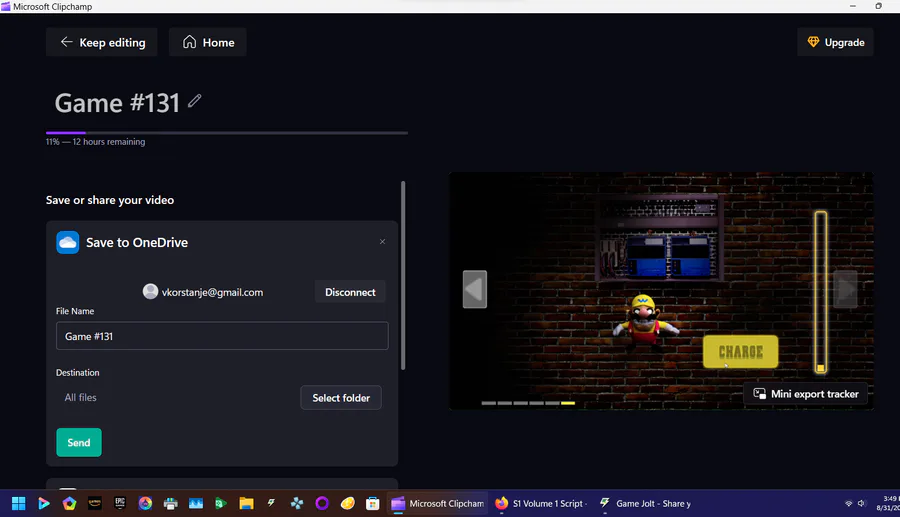Viewport: 900px width, 517px height.
Task: Click the export progress bar
Action: point(227,133)
